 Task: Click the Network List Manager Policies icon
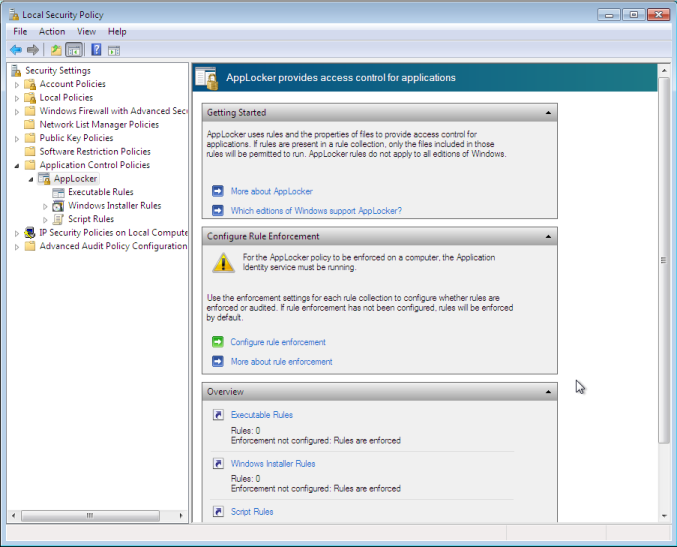click(x=30, y=124)
